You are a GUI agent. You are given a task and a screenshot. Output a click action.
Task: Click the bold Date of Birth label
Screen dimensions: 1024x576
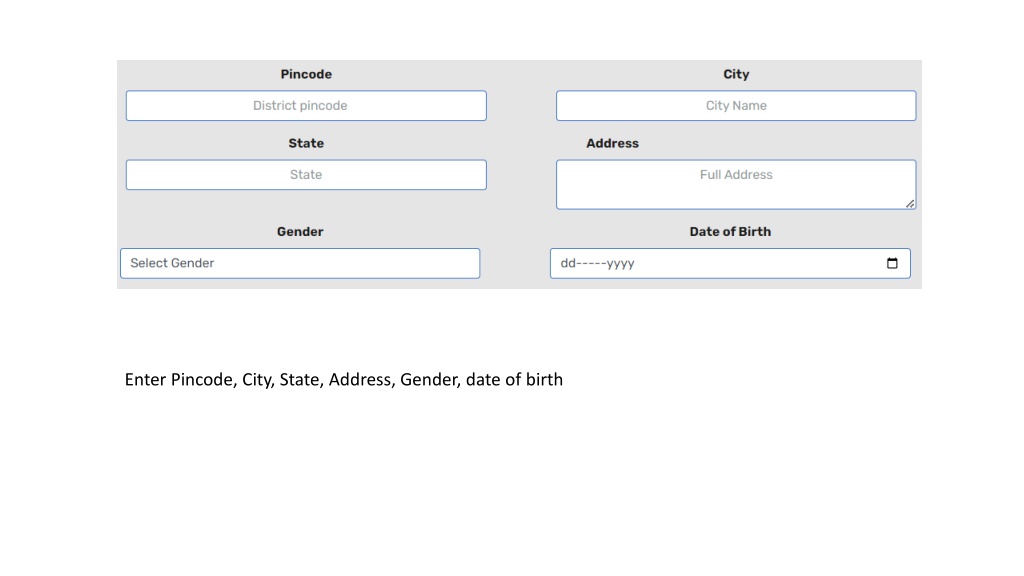click(x=730, y=232)
